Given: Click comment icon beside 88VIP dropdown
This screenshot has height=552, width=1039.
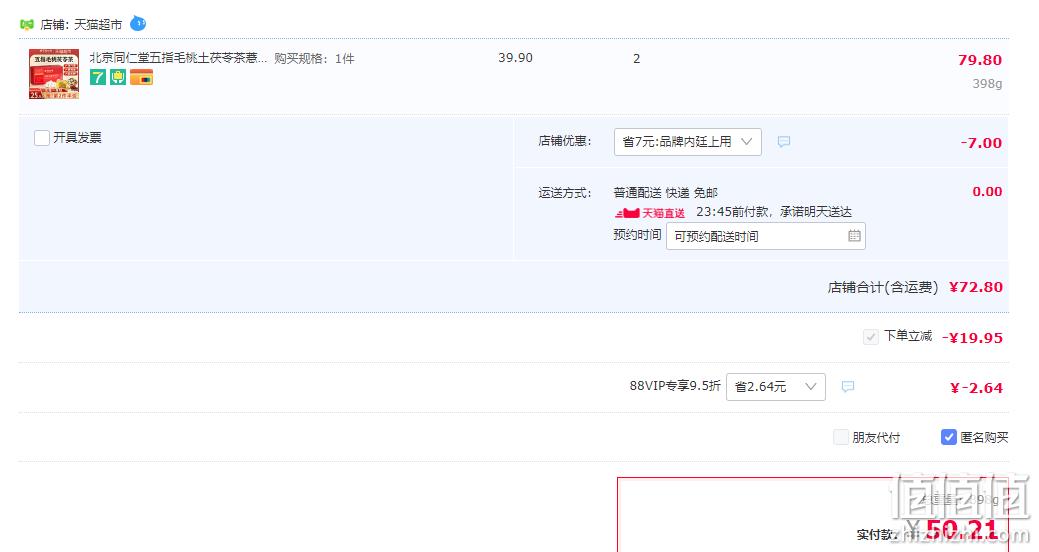Looking at the screenshot, I should click(848, 386).
